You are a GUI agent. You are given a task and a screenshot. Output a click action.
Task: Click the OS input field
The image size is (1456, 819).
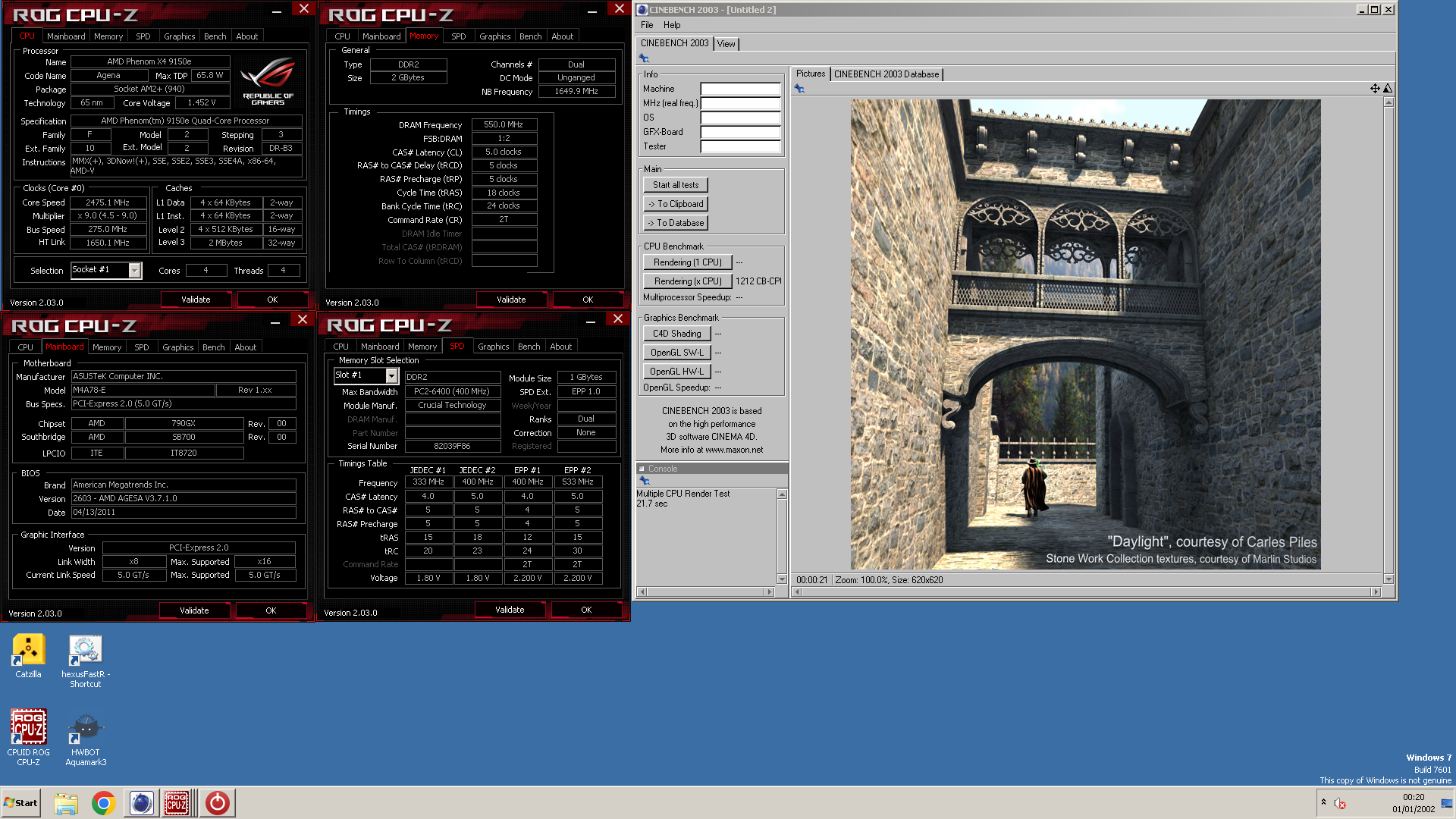(x=740, y=118)
